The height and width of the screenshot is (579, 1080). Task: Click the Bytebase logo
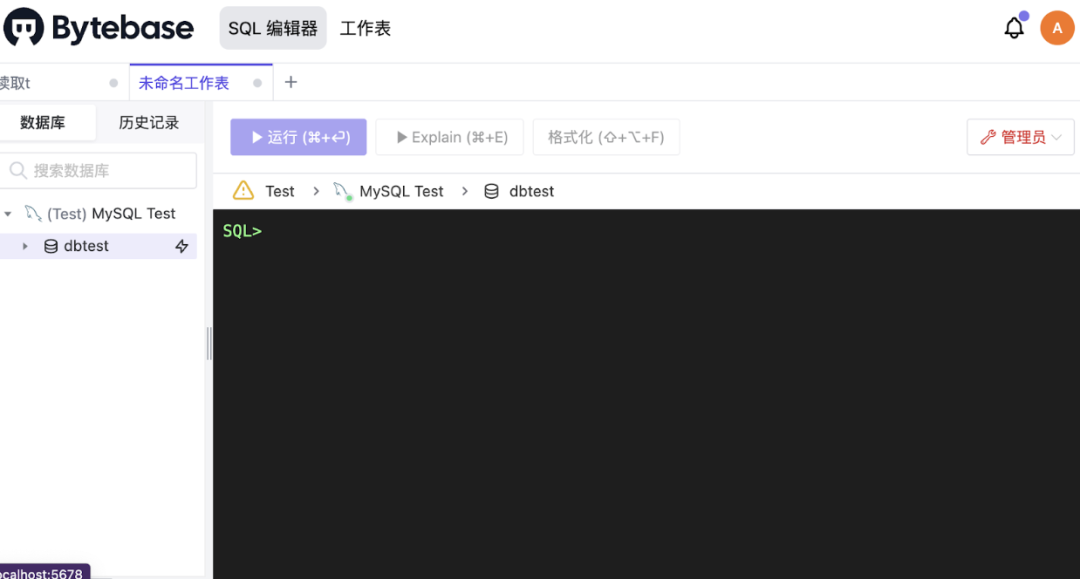pos(98,28)
